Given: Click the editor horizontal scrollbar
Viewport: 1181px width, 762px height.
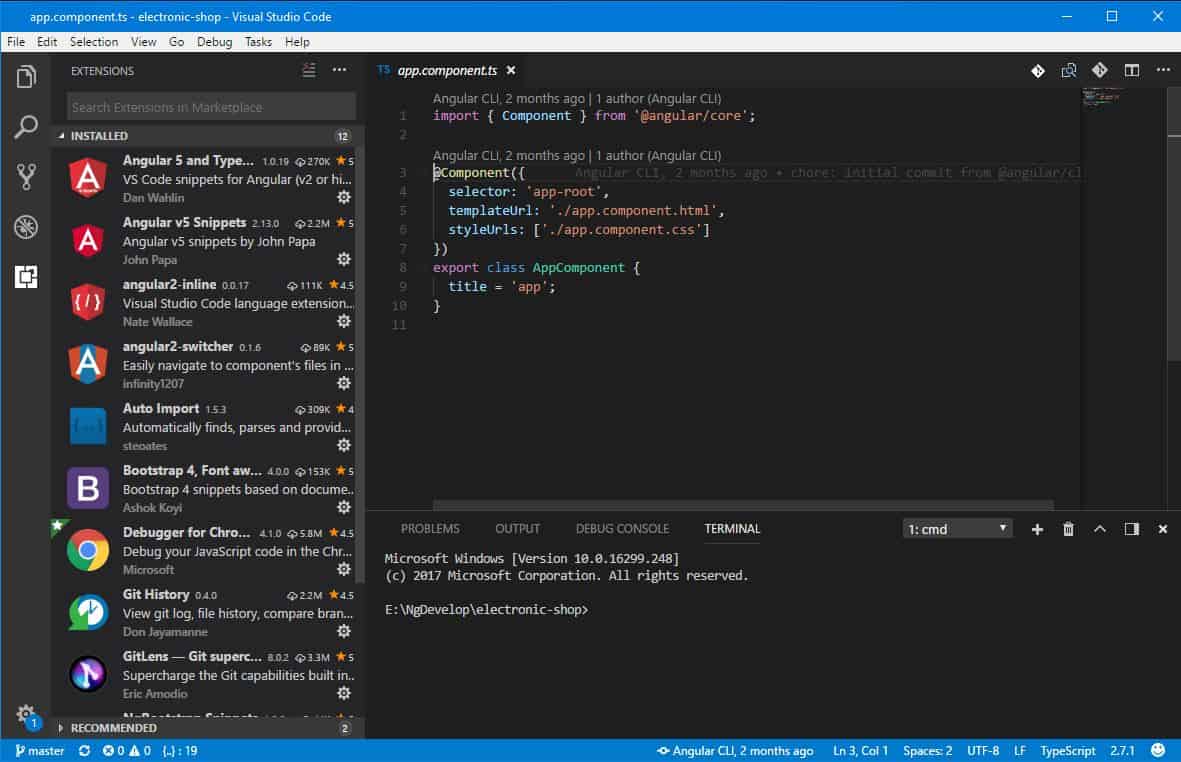Looking at the screenshot, I should (743, 505).
